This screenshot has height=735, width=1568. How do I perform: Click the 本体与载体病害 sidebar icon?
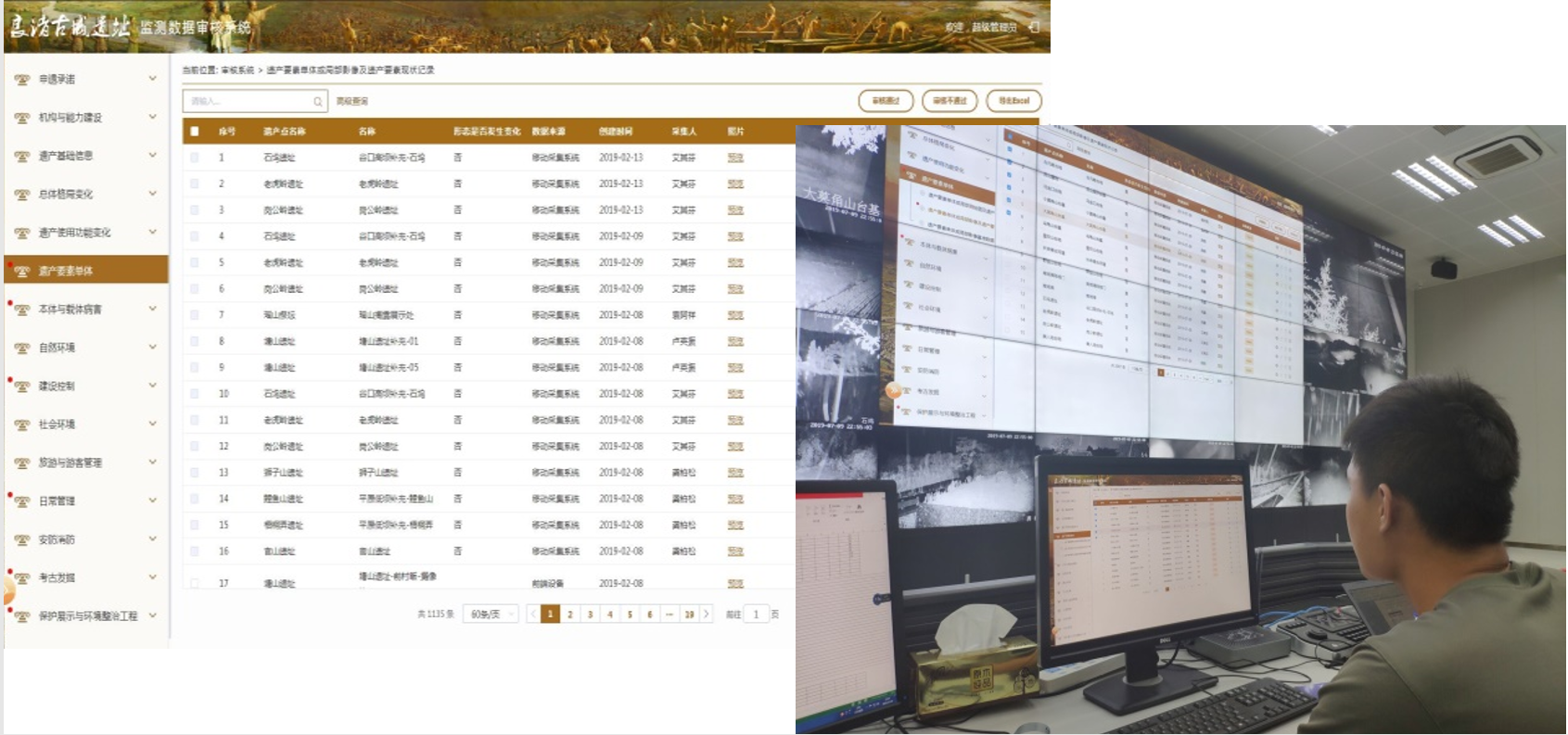22,310
